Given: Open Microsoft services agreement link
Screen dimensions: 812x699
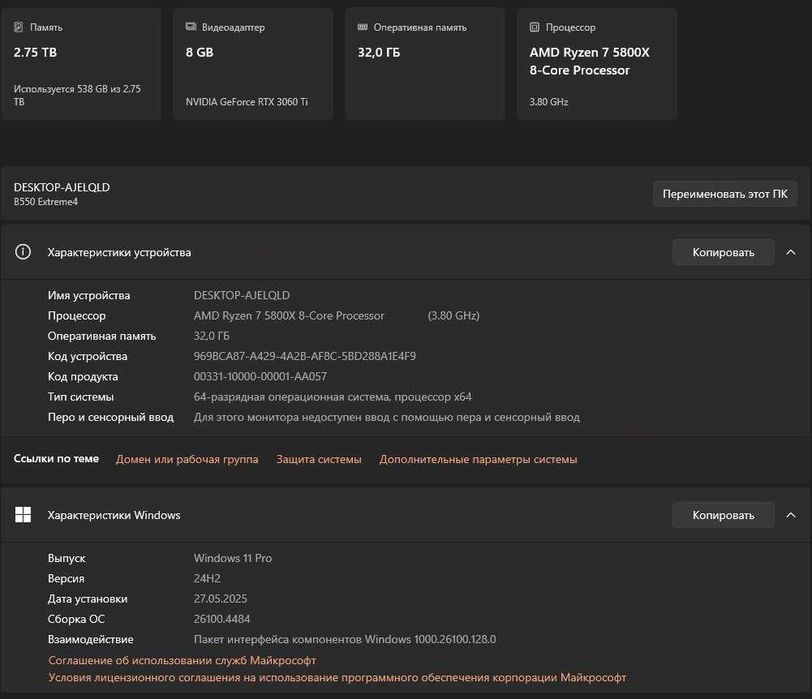Looking at the screenshot, I should point(182,660).
